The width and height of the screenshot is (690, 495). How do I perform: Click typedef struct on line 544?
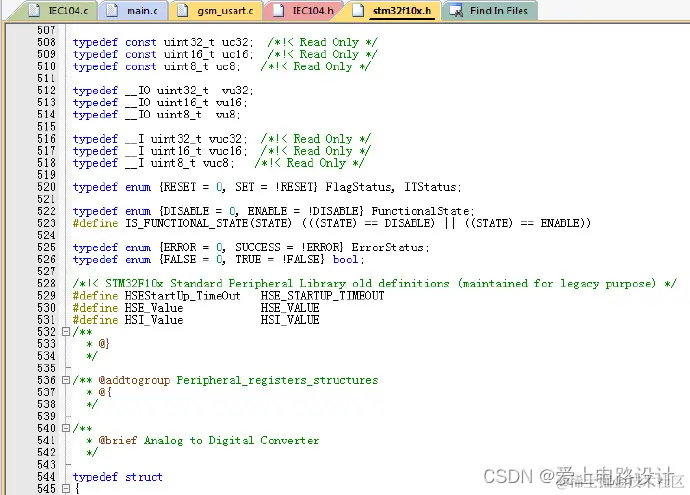click(x=117, y=477)
